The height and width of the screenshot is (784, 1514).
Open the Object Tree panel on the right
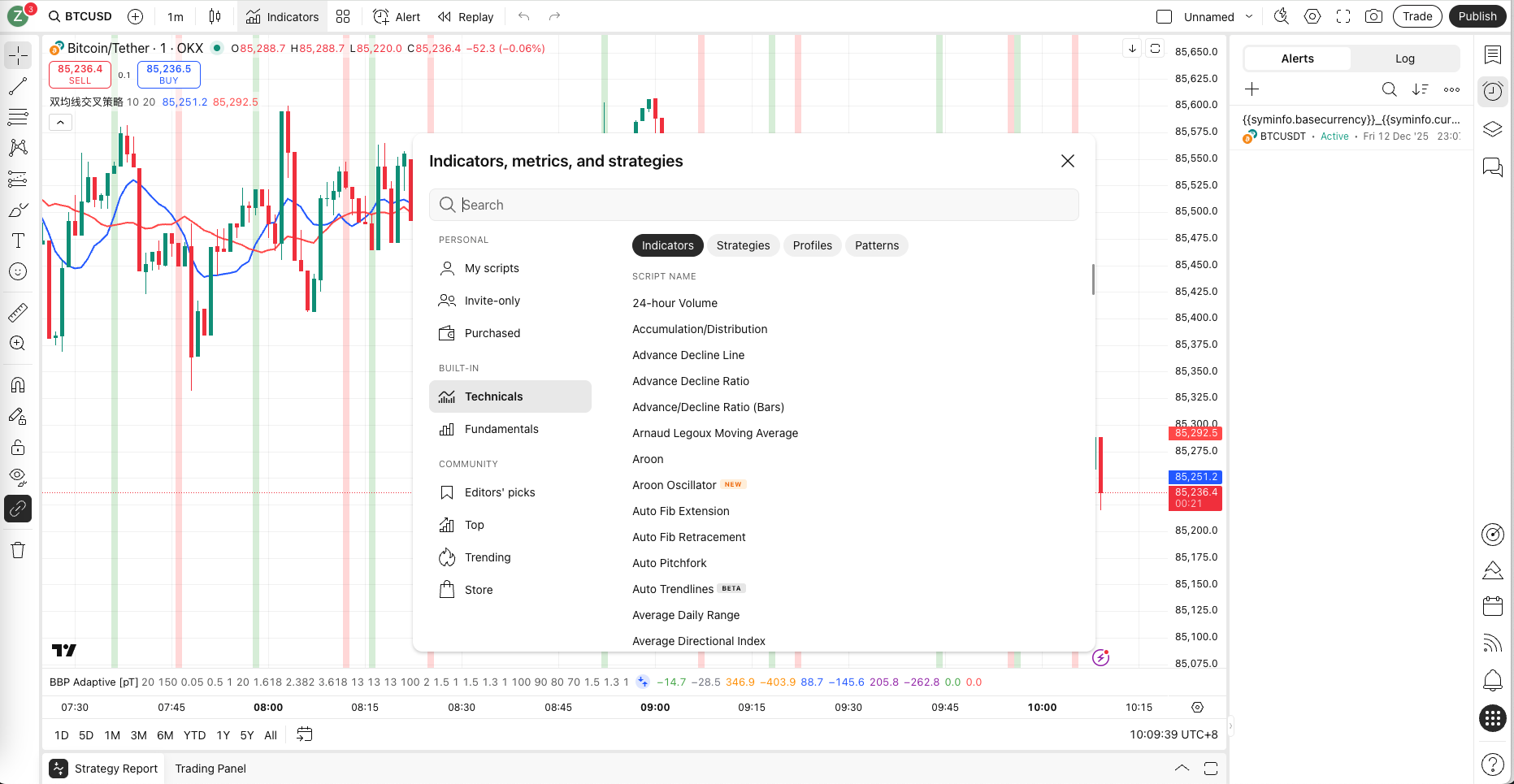pos(1493,128)
